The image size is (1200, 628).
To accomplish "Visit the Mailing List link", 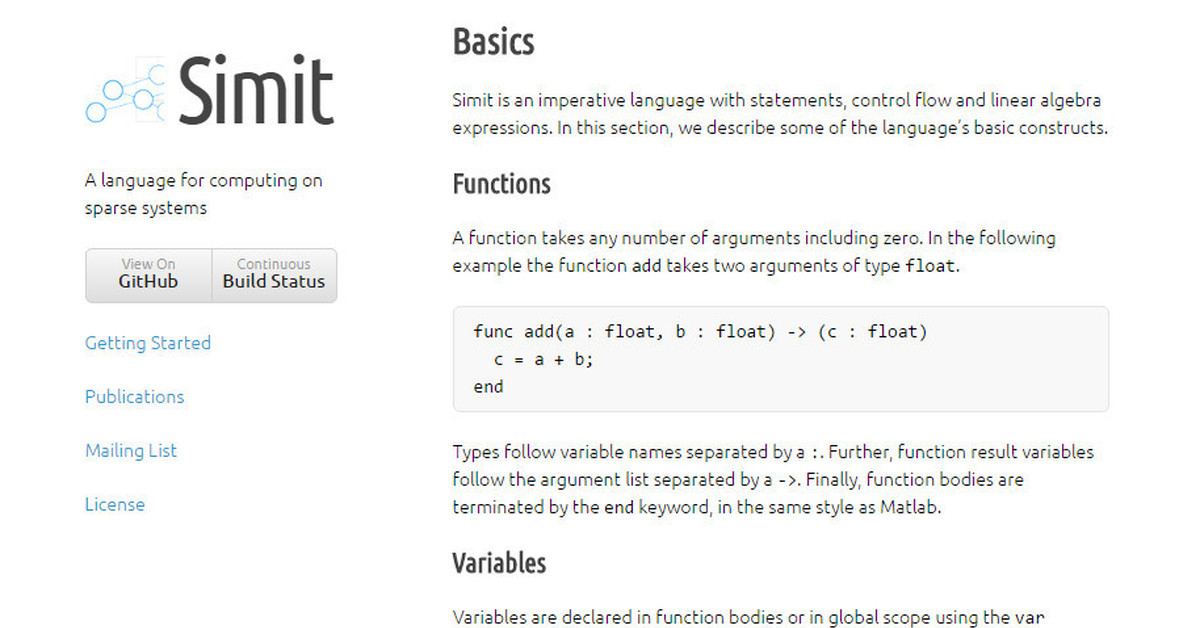I will 131,451.
